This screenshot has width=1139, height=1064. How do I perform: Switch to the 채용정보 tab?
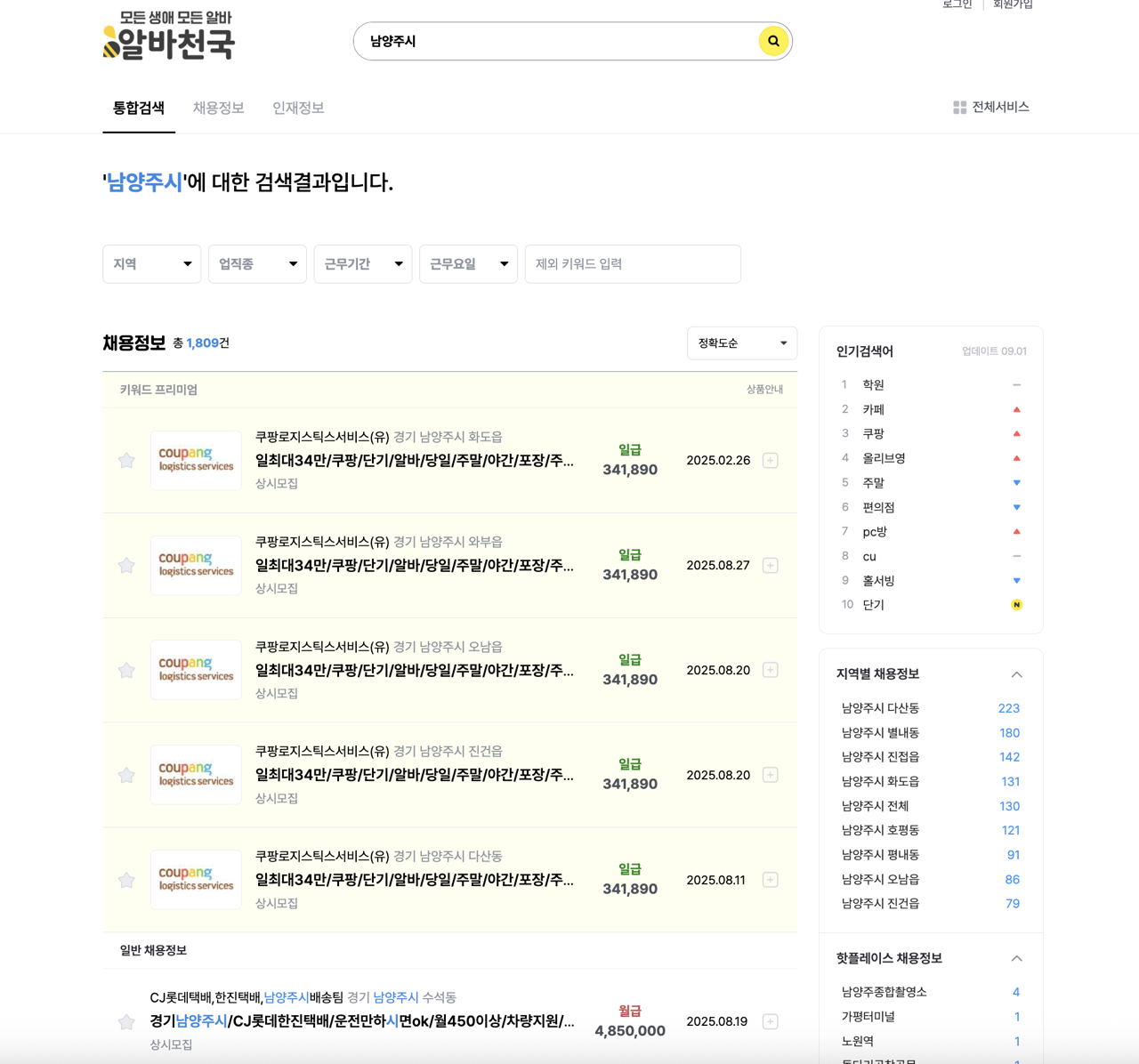[x=218, y=108]
